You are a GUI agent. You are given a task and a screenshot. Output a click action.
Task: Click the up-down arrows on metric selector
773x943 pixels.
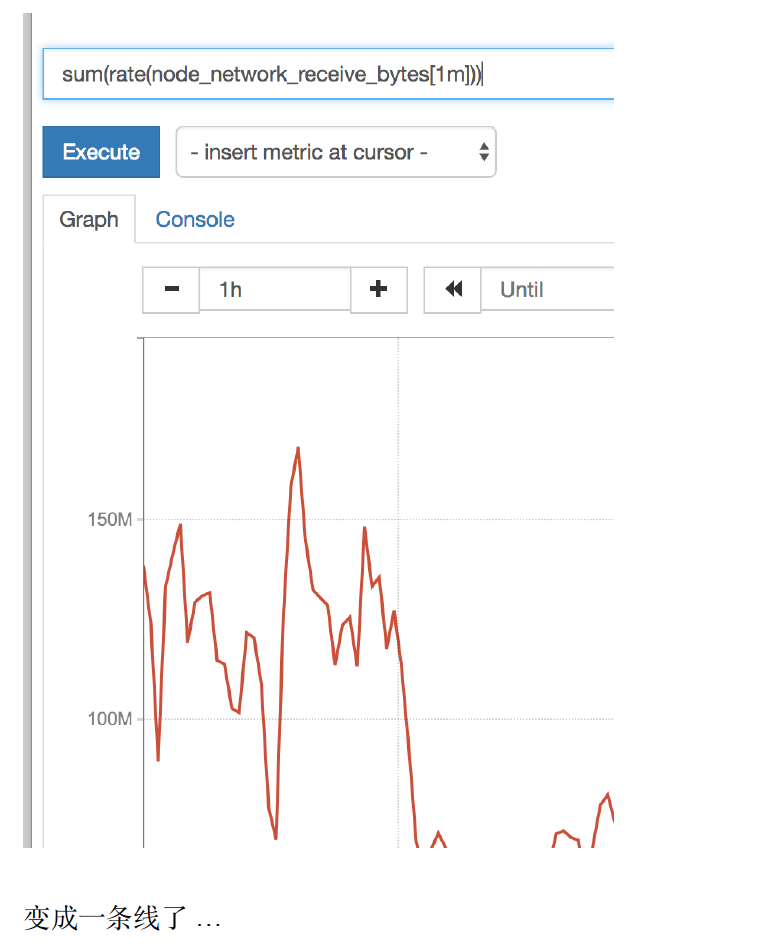484,152
